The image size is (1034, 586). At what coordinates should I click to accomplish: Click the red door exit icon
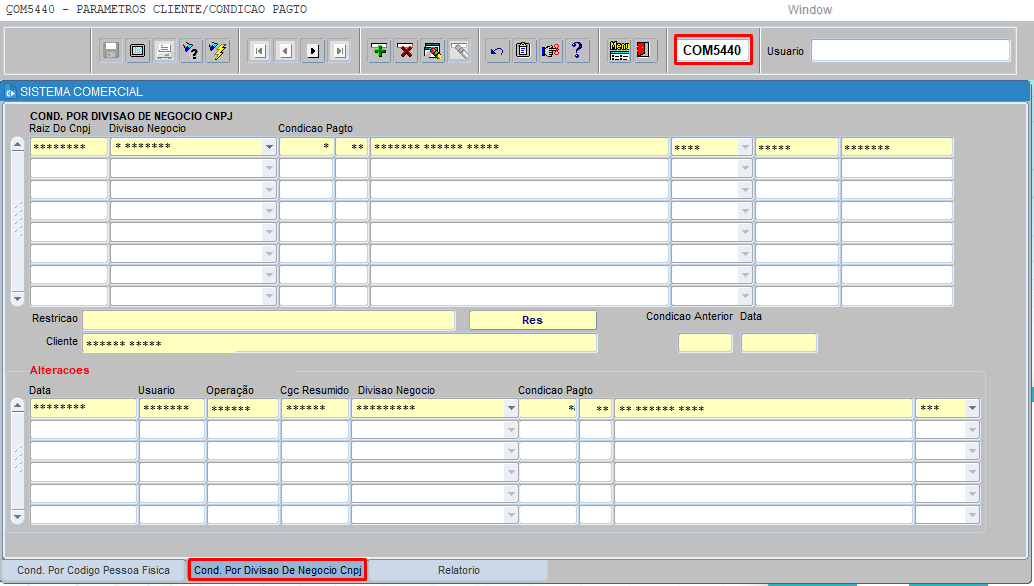click(x=645, y=51)
